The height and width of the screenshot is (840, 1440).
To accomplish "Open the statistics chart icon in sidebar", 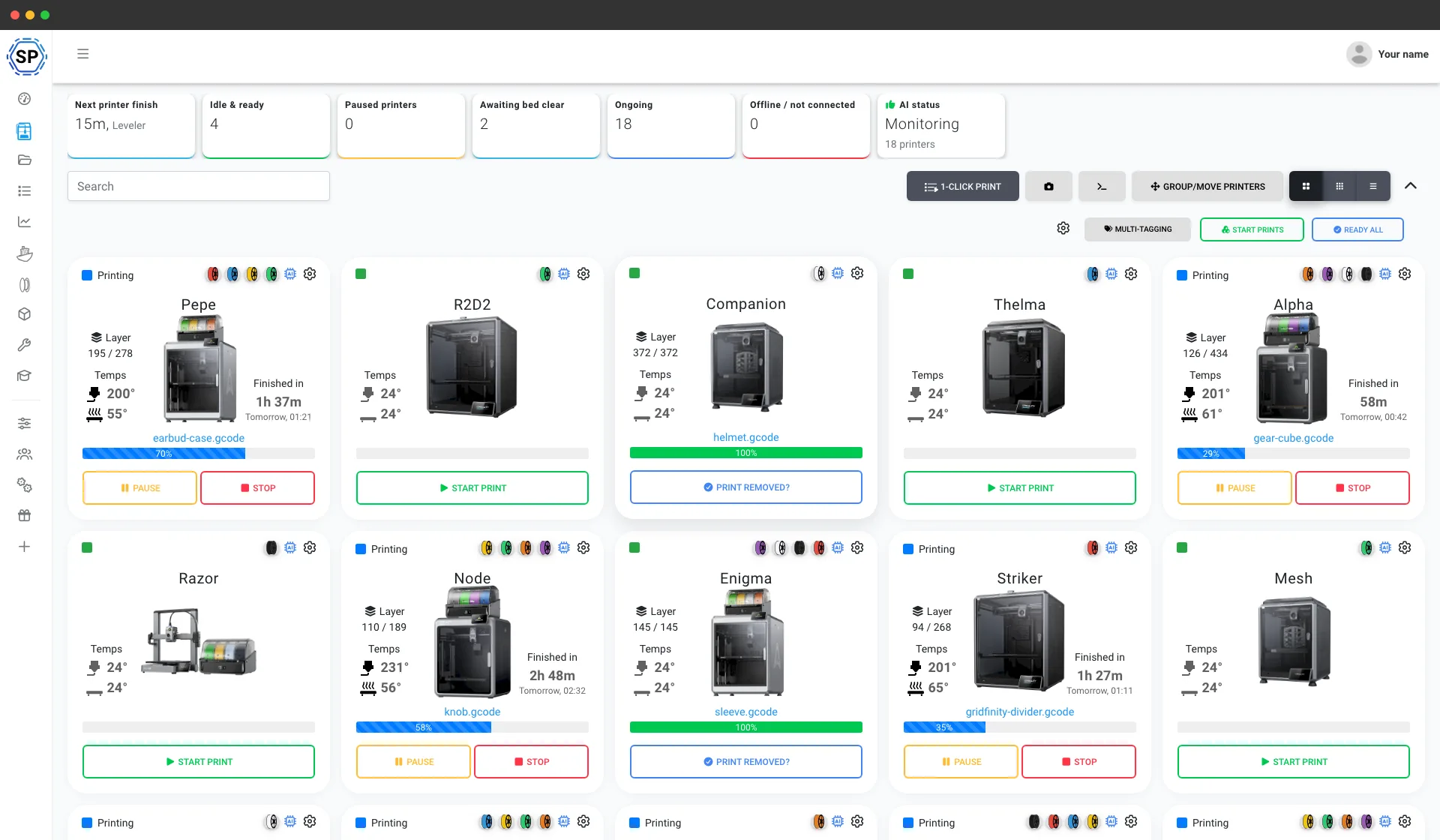I will point(25,222).
